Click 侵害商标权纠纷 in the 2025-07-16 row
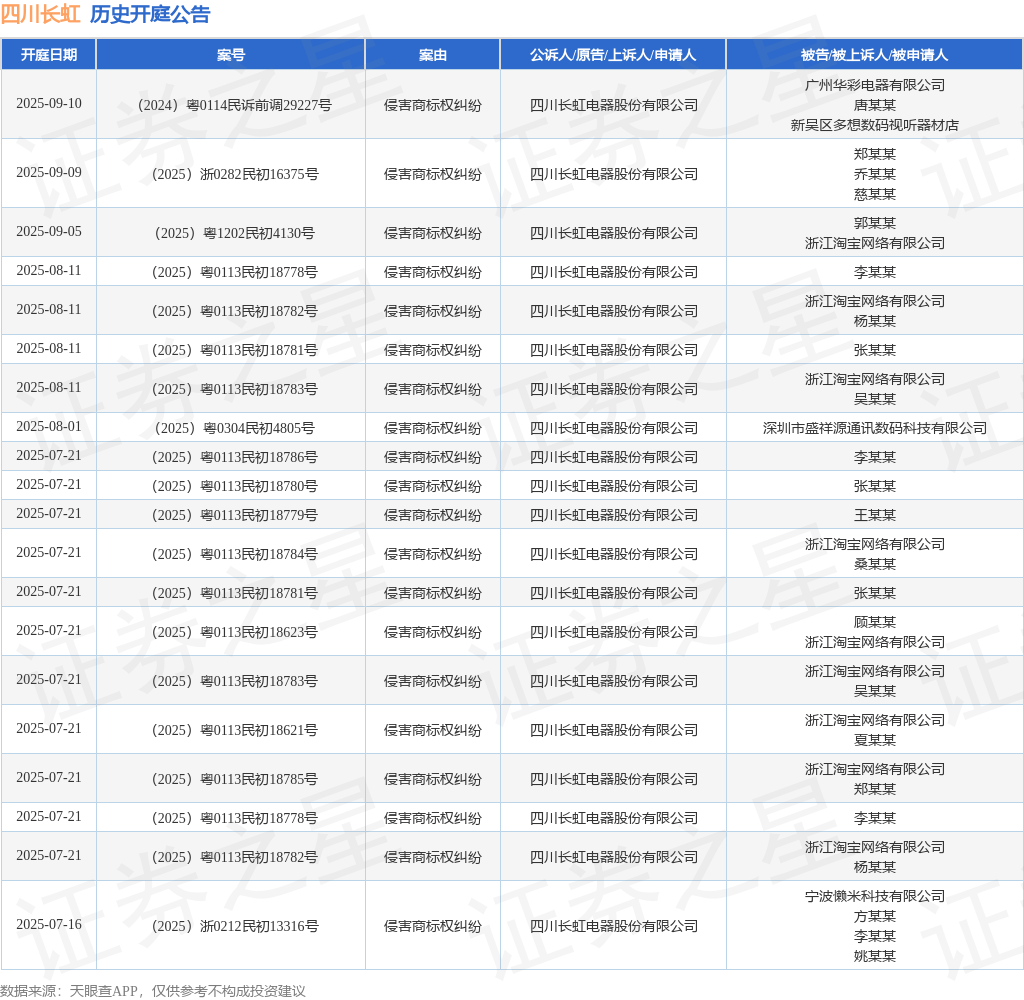This screenshot has width=1024, height=1000. click(432, 926)
